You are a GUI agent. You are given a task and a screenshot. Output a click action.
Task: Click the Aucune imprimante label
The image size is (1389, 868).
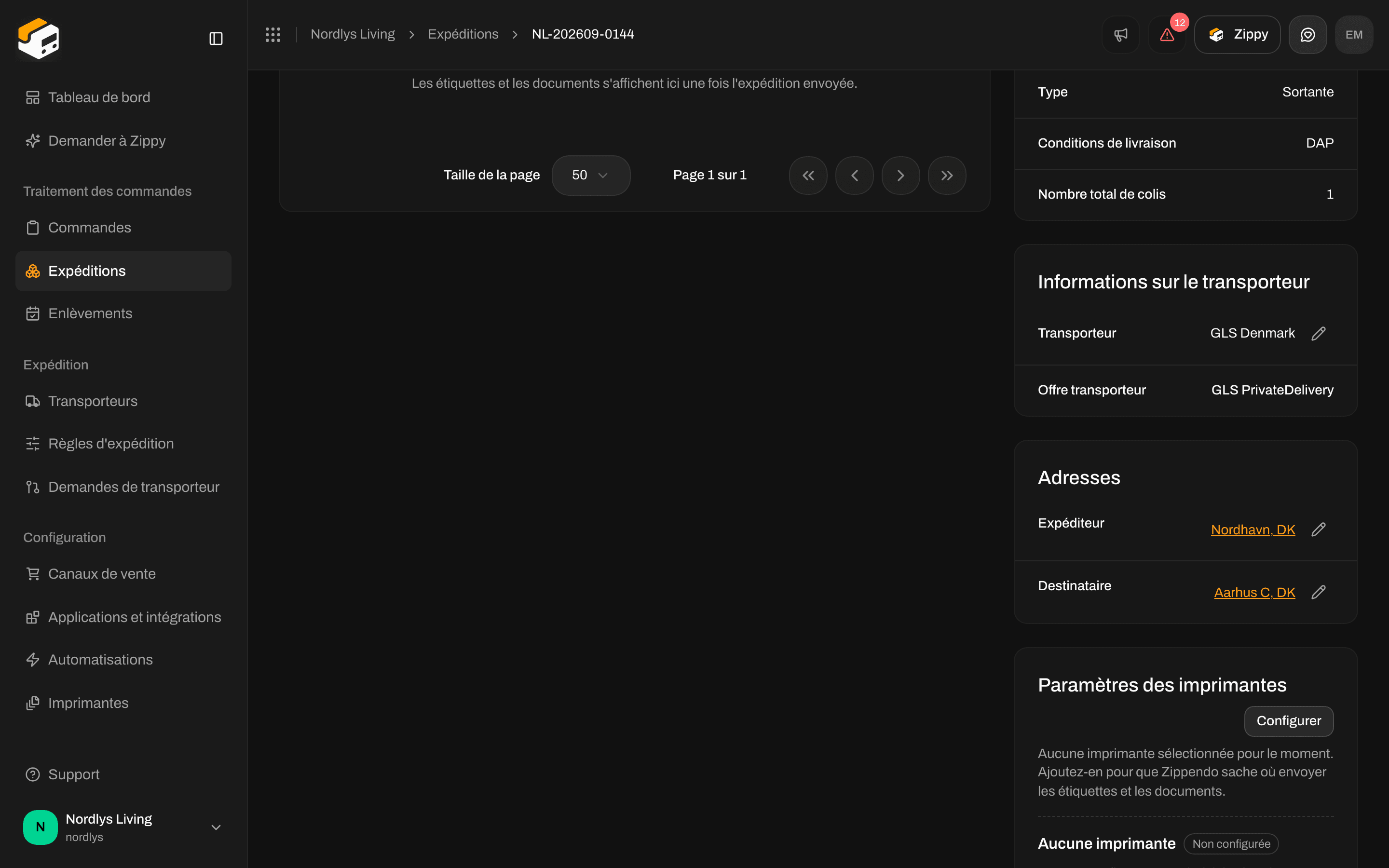click(1106, 844)
